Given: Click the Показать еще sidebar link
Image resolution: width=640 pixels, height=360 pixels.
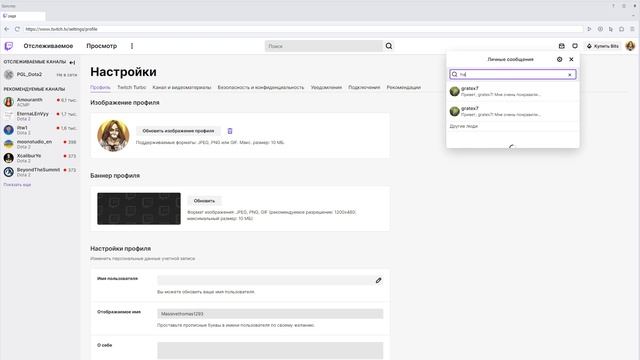Looking at the screenshot, I should point(17,184).
